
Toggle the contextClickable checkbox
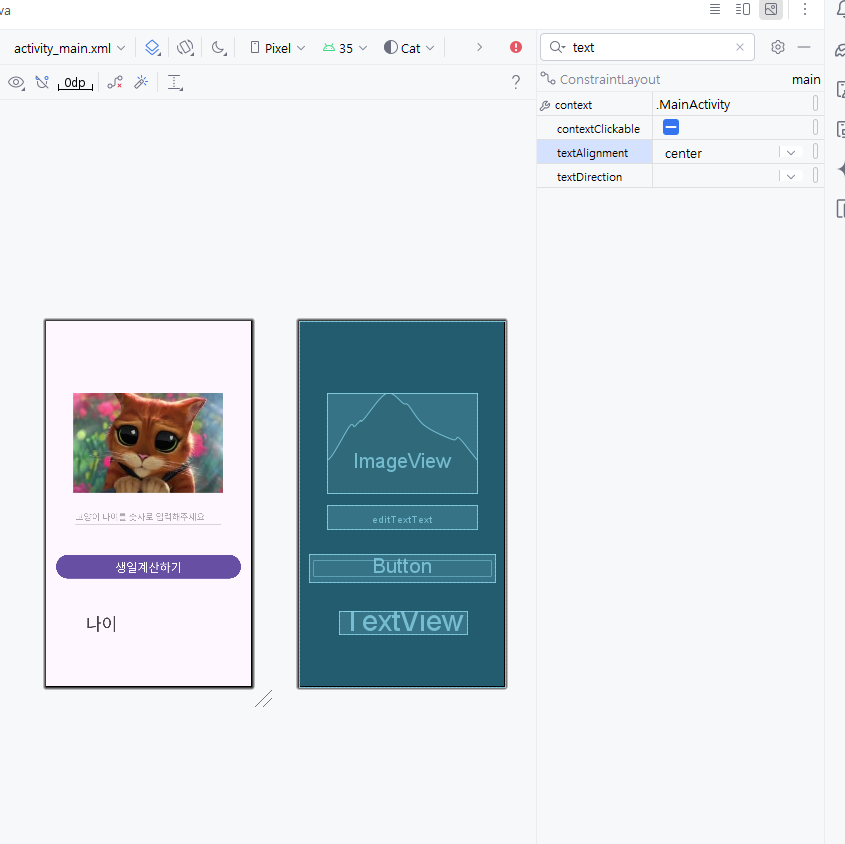671,128
